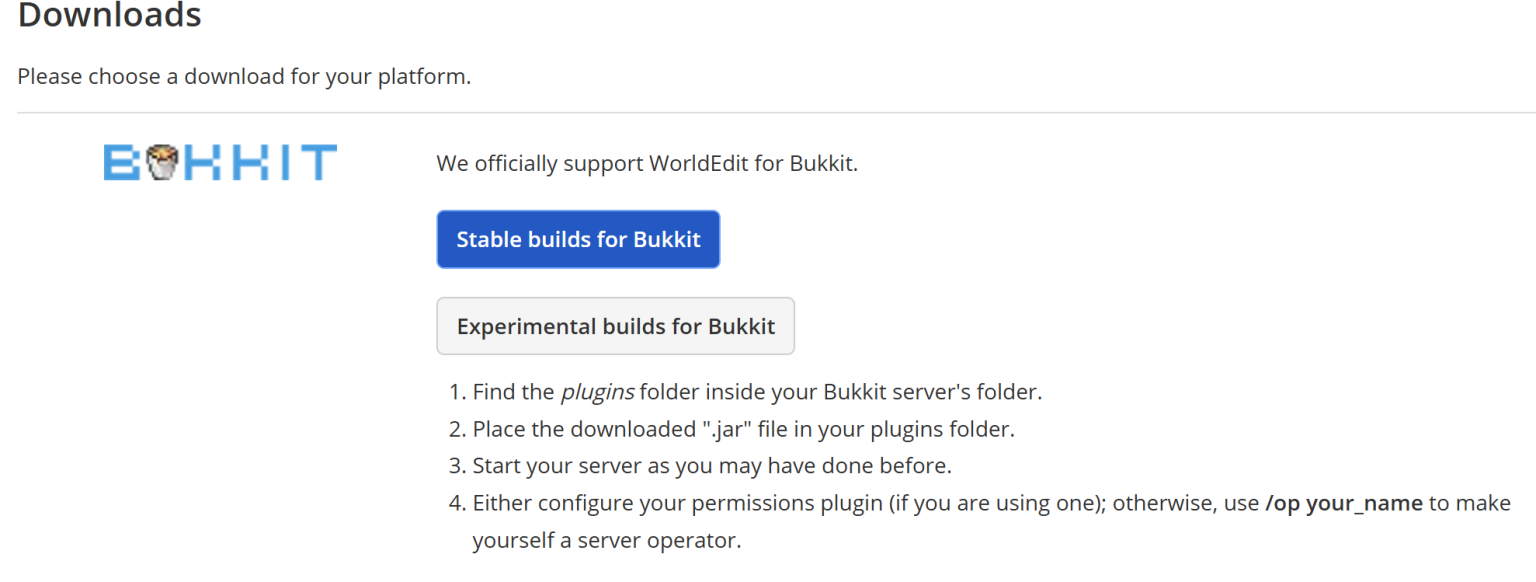Viewport: 1536px width, 582px height.
Task: Click the list number 4 marker
Action: click(456, 504)
